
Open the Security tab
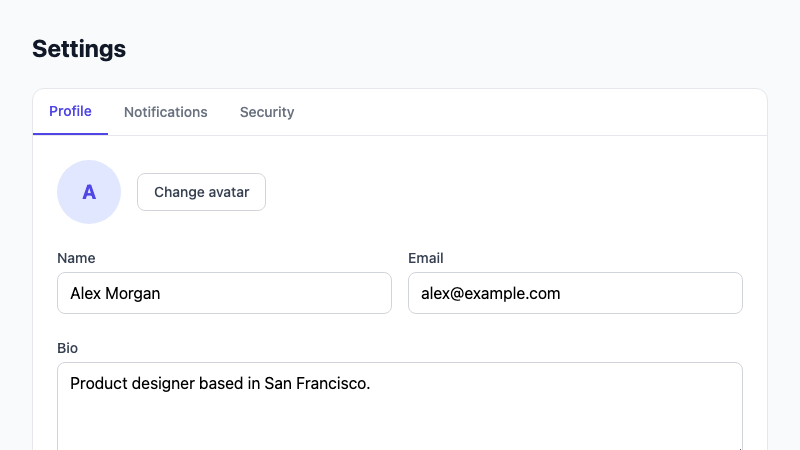(x=267, y=112)
